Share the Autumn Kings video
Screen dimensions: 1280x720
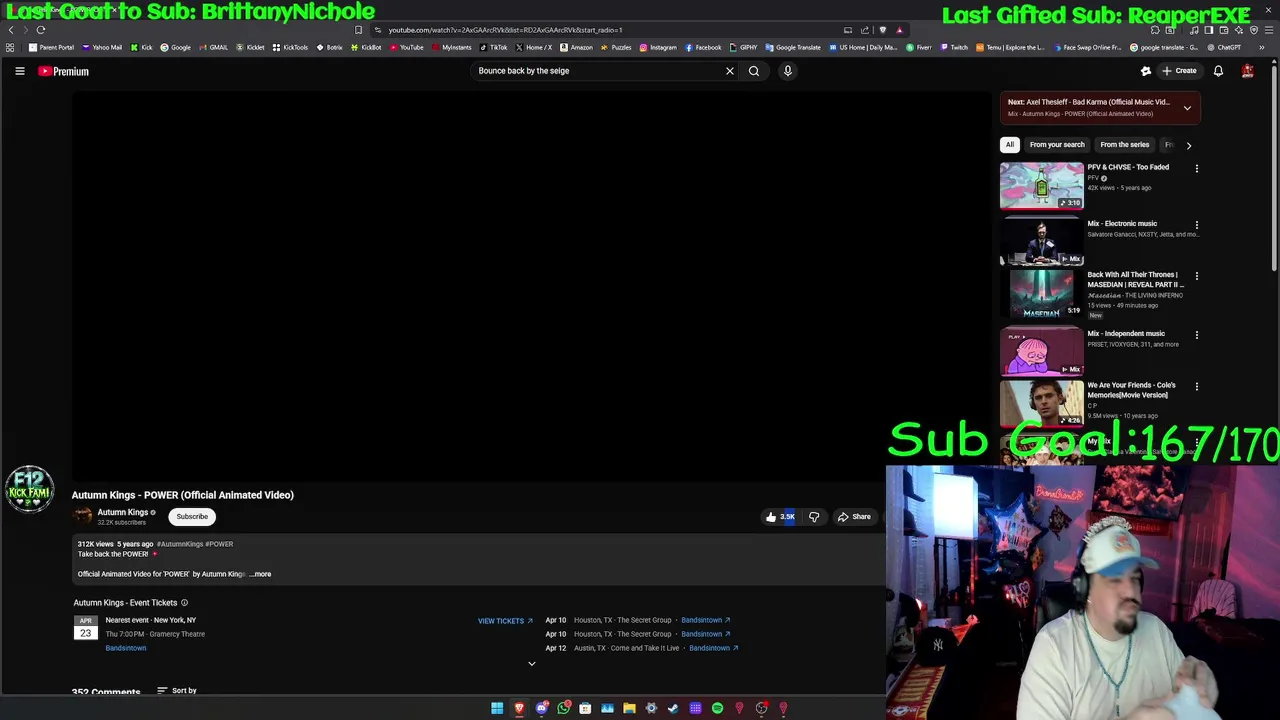tap(854, 517)
